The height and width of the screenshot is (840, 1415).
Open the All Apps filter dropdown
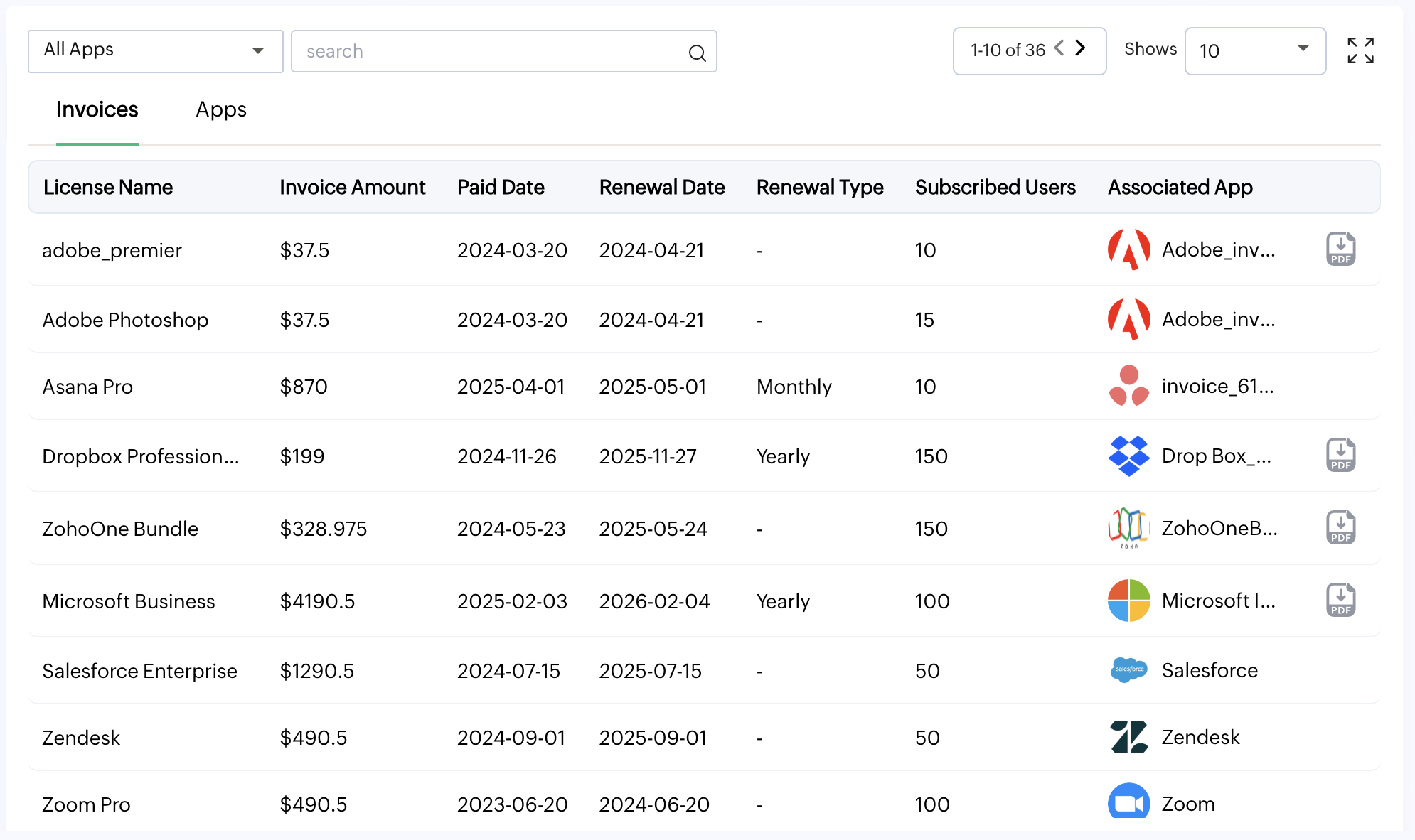154,50
